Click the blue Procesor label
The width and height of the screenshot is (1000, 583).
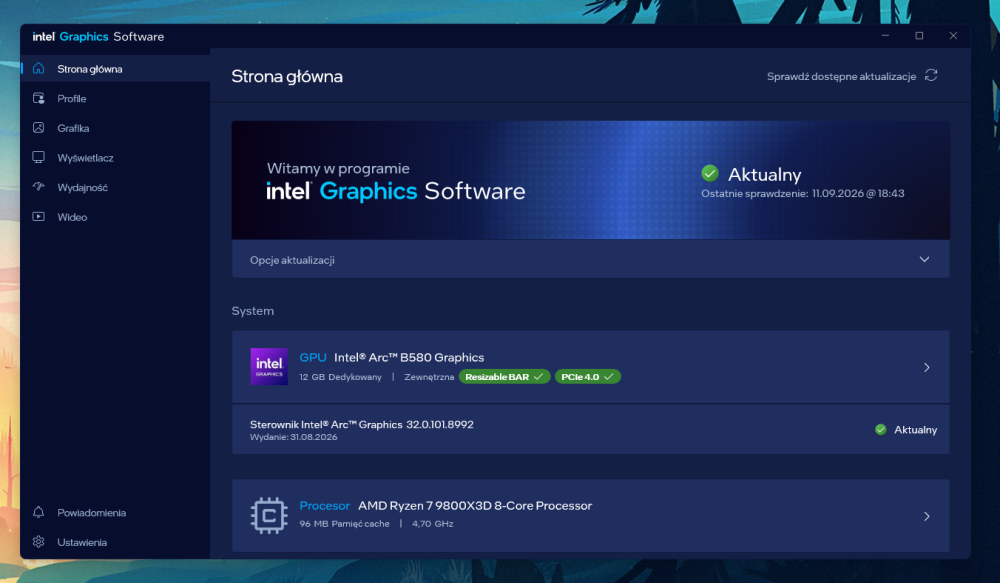pyautogui.click(x=325, y=505)
